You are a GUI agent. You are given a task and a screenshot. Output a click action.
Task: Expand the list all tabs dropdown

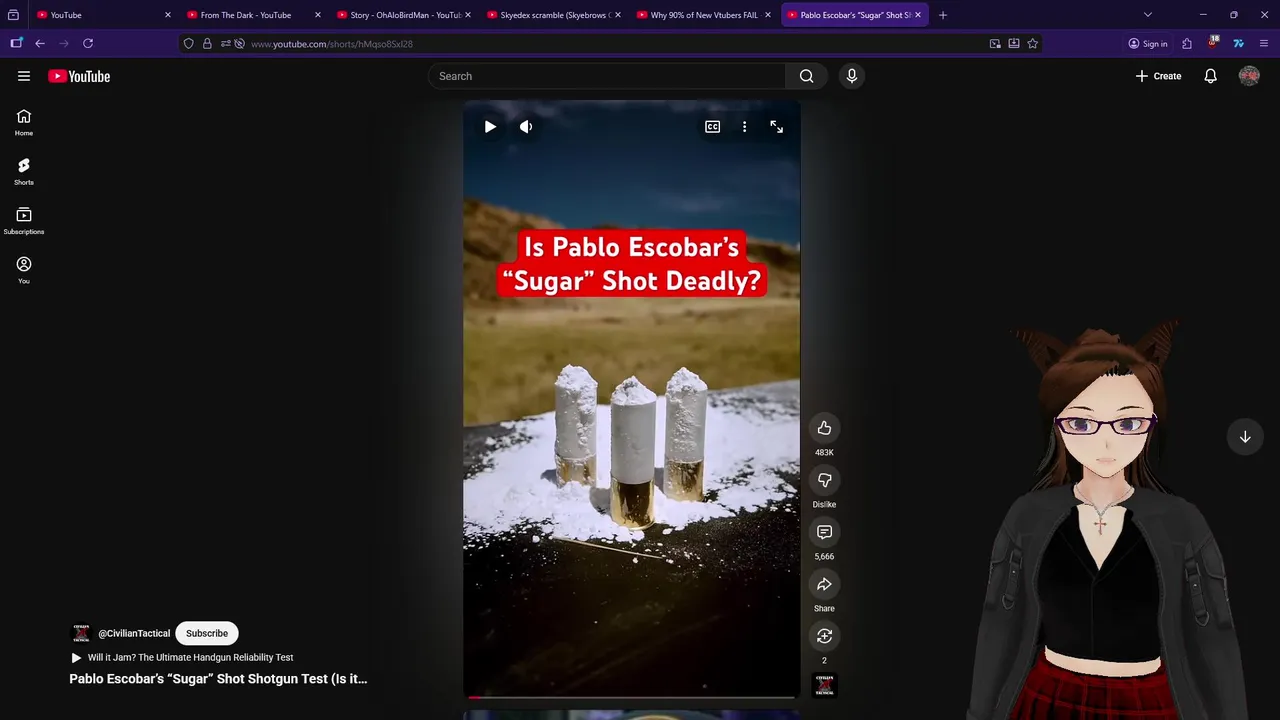coord(1148,15)
